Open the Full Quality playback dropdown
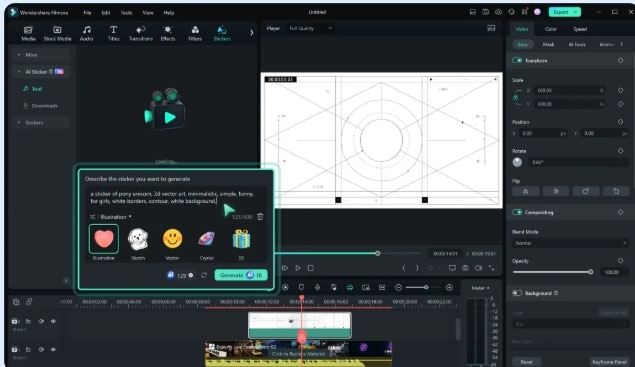The width and height of the screenshot is (635, 367). 311,28
